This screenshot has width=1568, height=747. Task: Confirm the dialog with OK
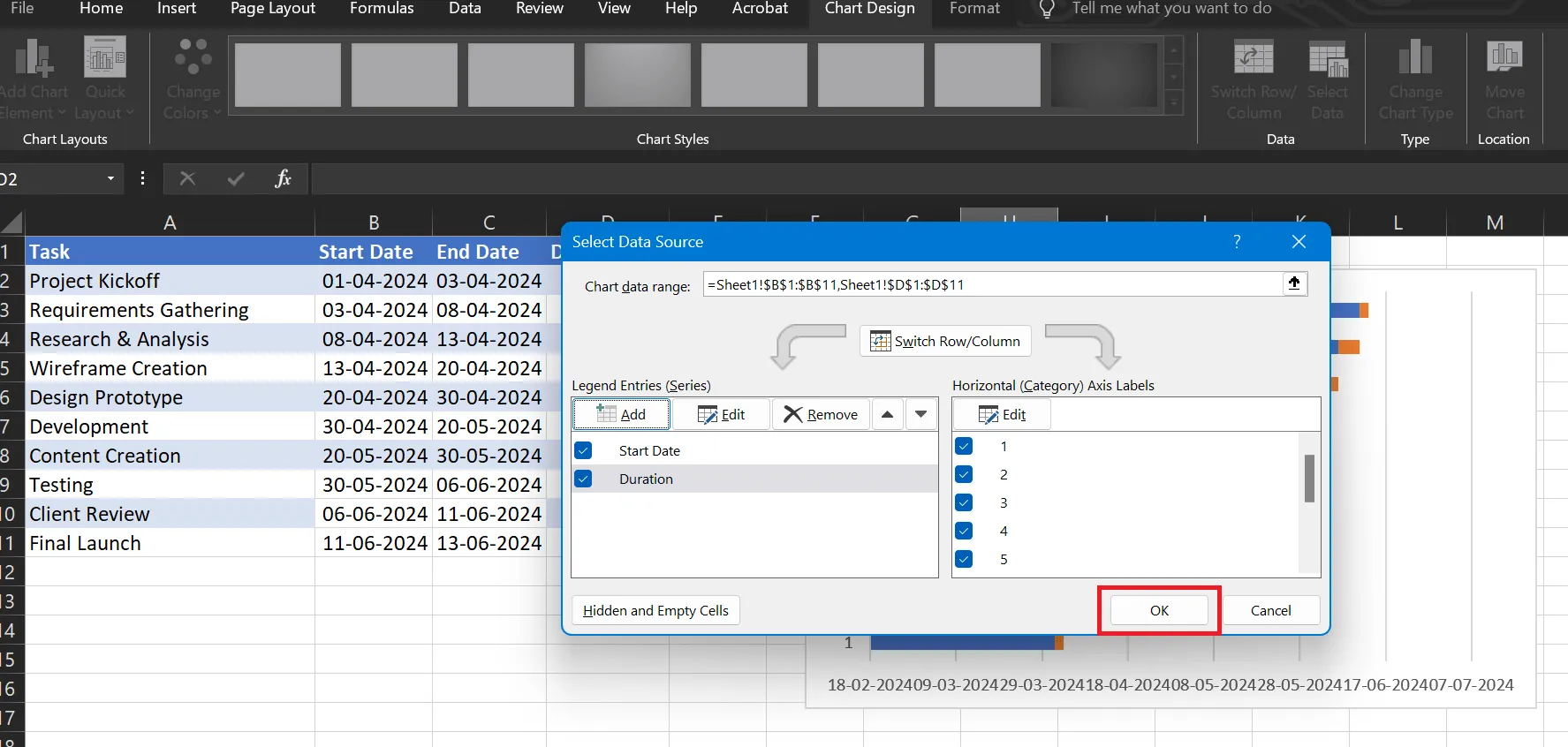pyautogui.click(x=1159, y=610)
